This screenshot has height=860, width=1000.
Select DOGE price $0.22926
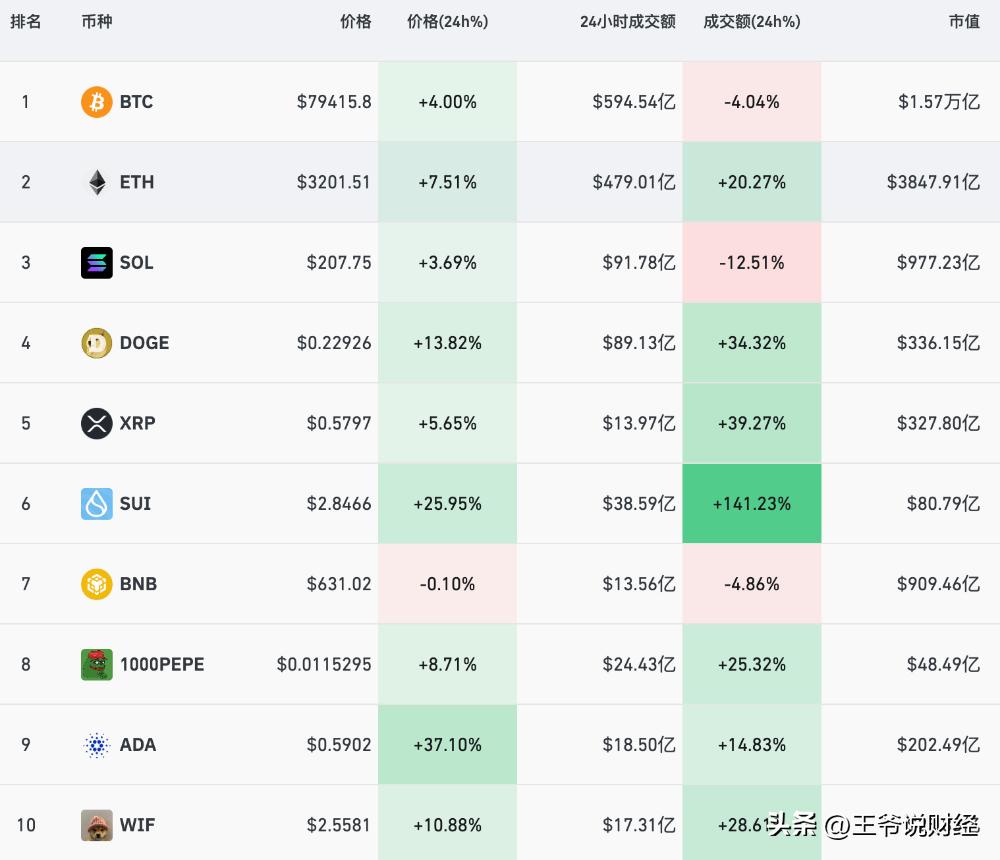(334, 343)
